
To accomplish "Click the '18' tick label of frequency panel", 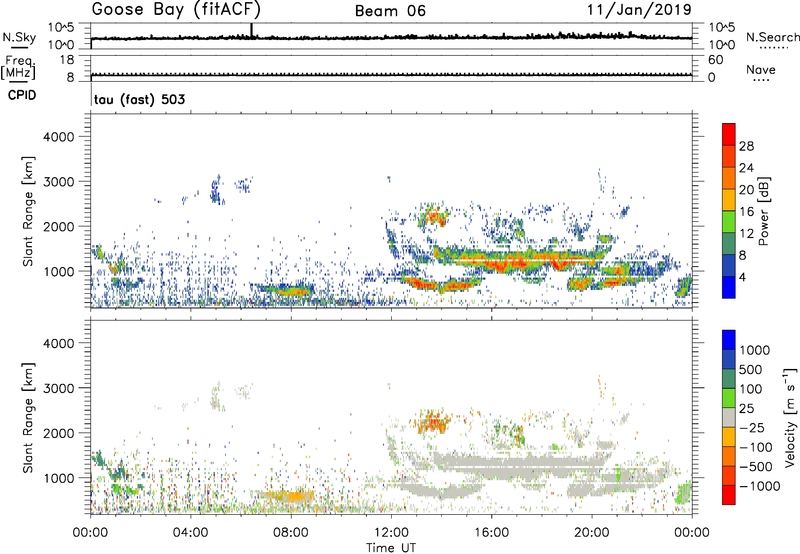I will tap(67, 60).
